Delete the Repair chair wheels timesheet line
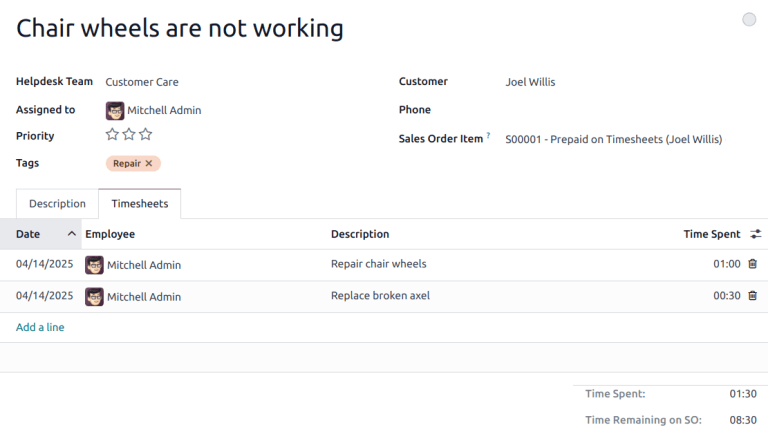Viewport: 768px width, 434px height. [752, 264]
